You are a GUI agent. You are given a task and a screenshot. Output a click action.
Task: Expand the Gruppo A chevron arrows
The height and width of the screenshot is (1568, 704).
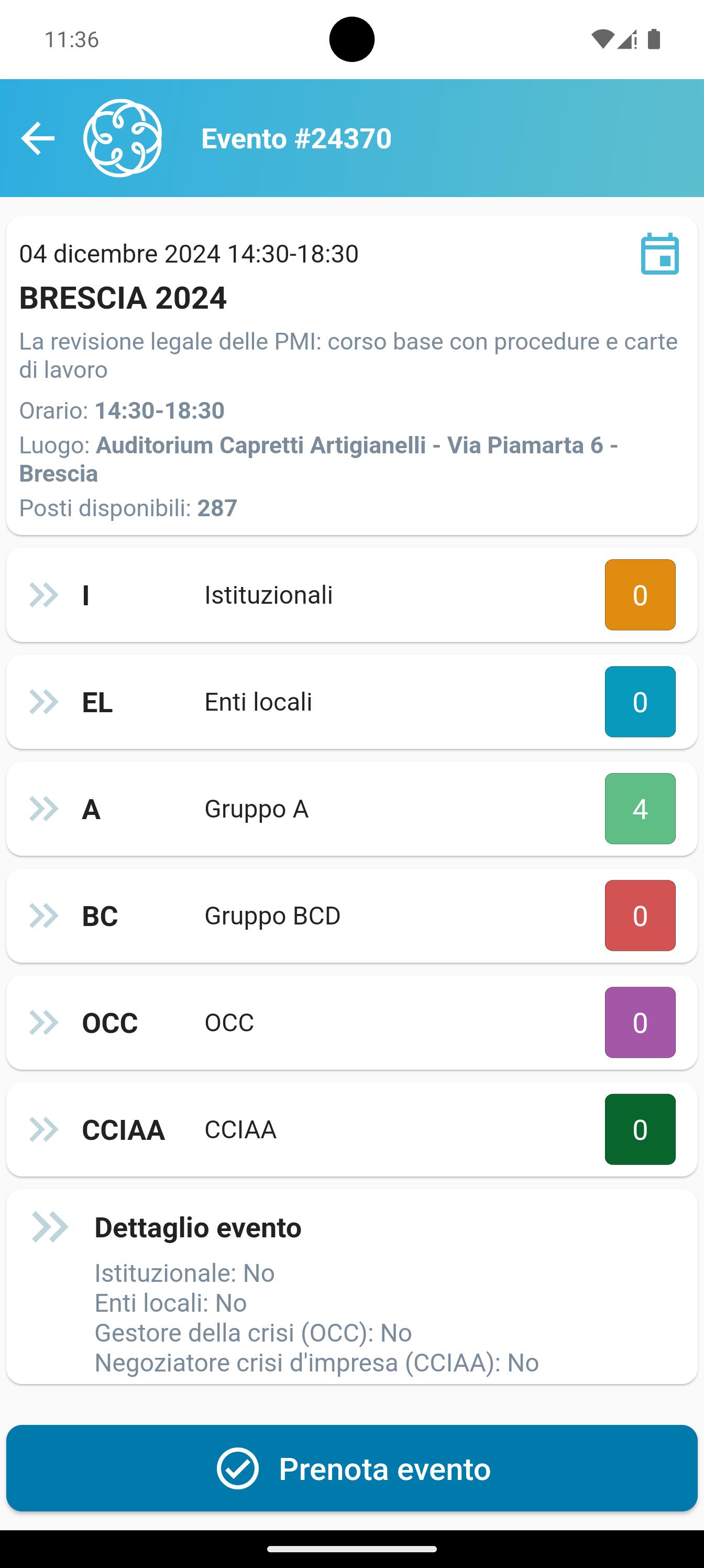(44, 808)
